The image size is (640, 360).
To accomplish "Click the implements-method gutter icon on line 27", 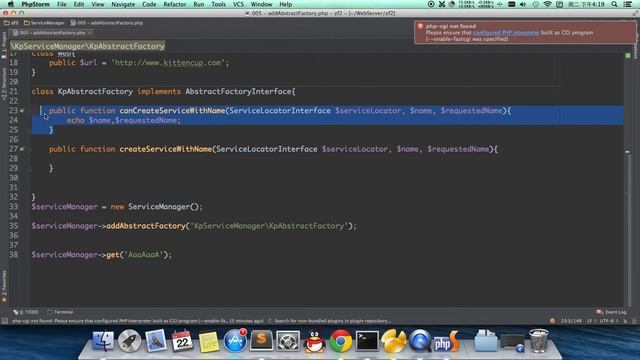I will click(22, 149).
